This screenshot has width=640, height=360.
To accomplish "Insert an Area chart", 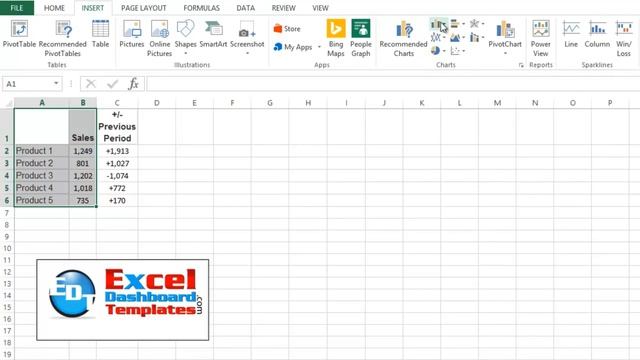I will 455,38.
